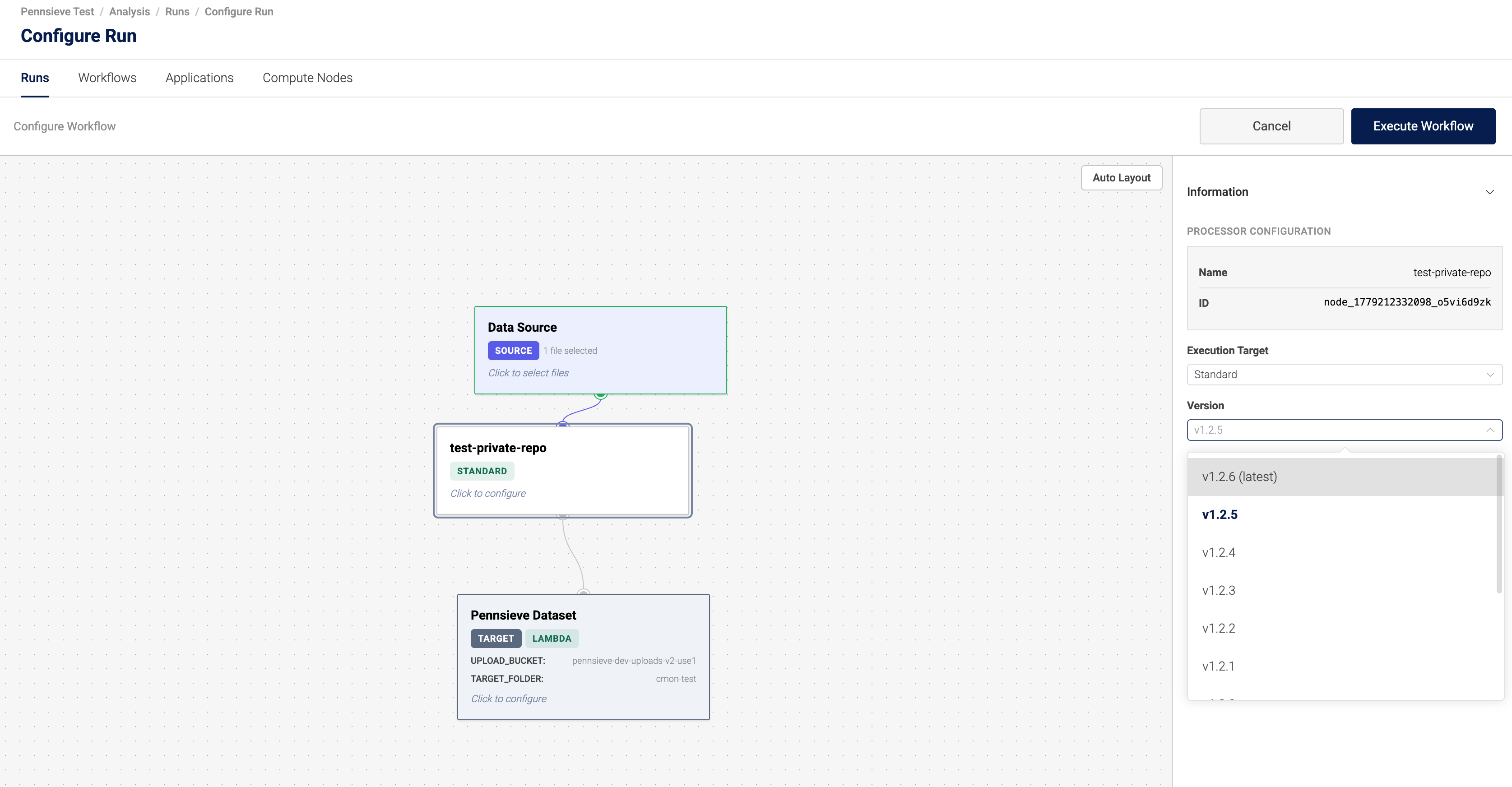This screenshot has width=1512, height=787.
Task: Click the Execute Workflow button
Action: (x=1423, y=126)
